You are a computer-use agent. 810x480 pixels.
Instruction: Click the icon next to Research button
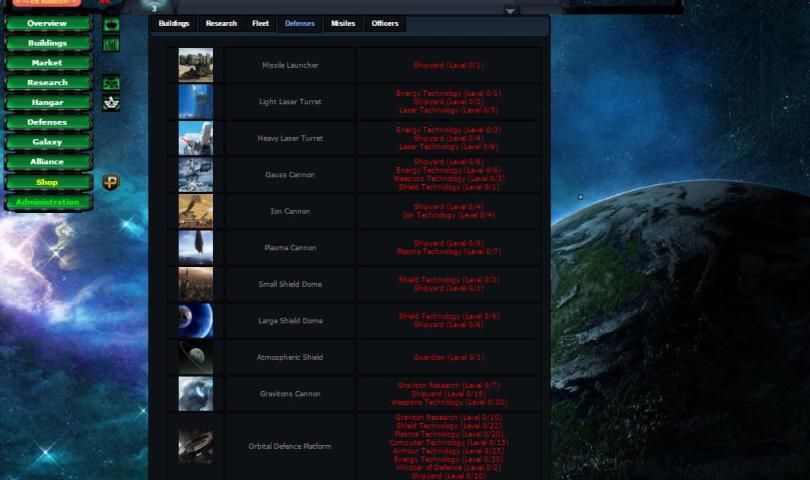[111, 83]
